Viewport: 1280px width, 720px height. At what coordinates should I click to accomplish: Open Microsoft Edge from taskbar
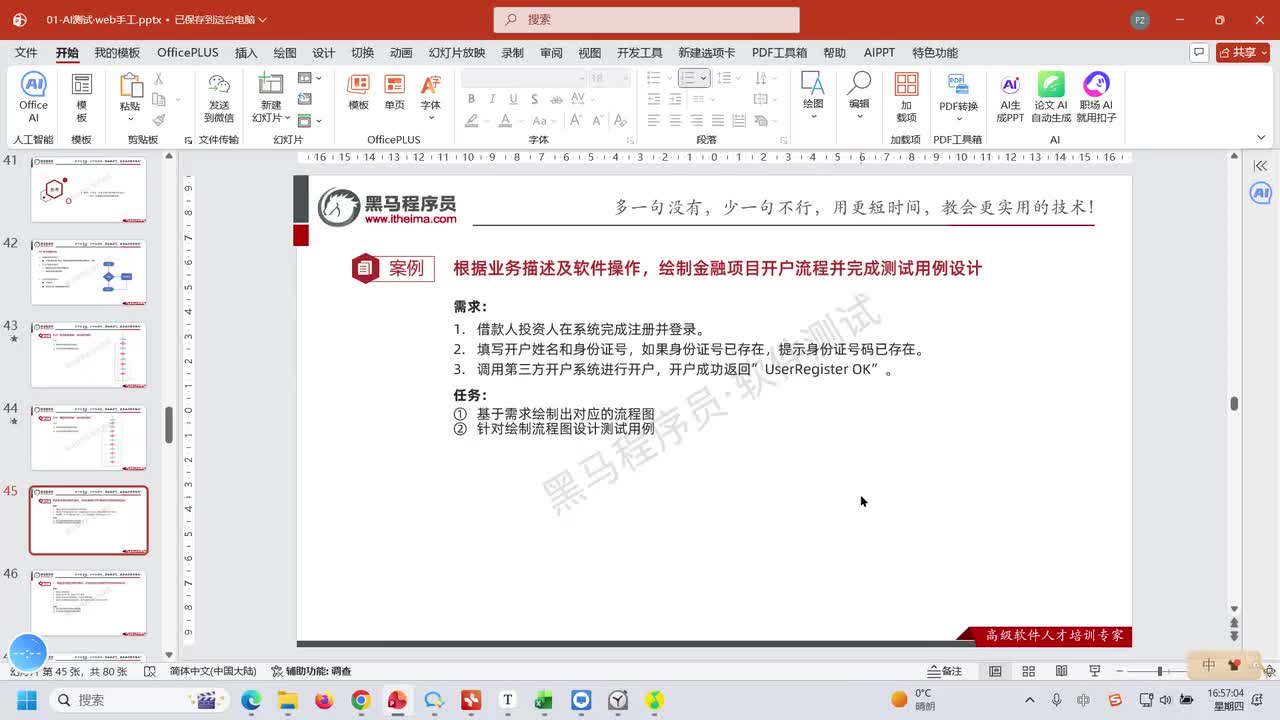[250, 700]
